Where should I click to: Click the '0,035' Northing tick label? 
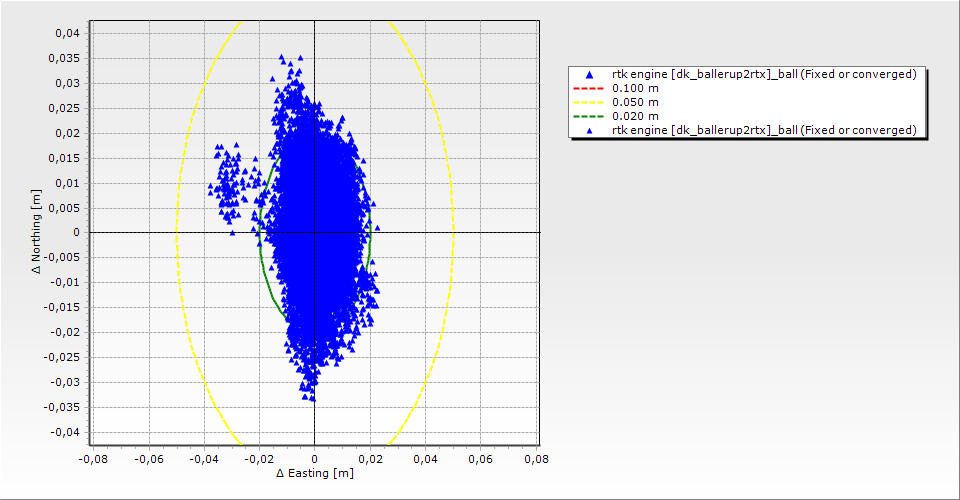[64, 58]
